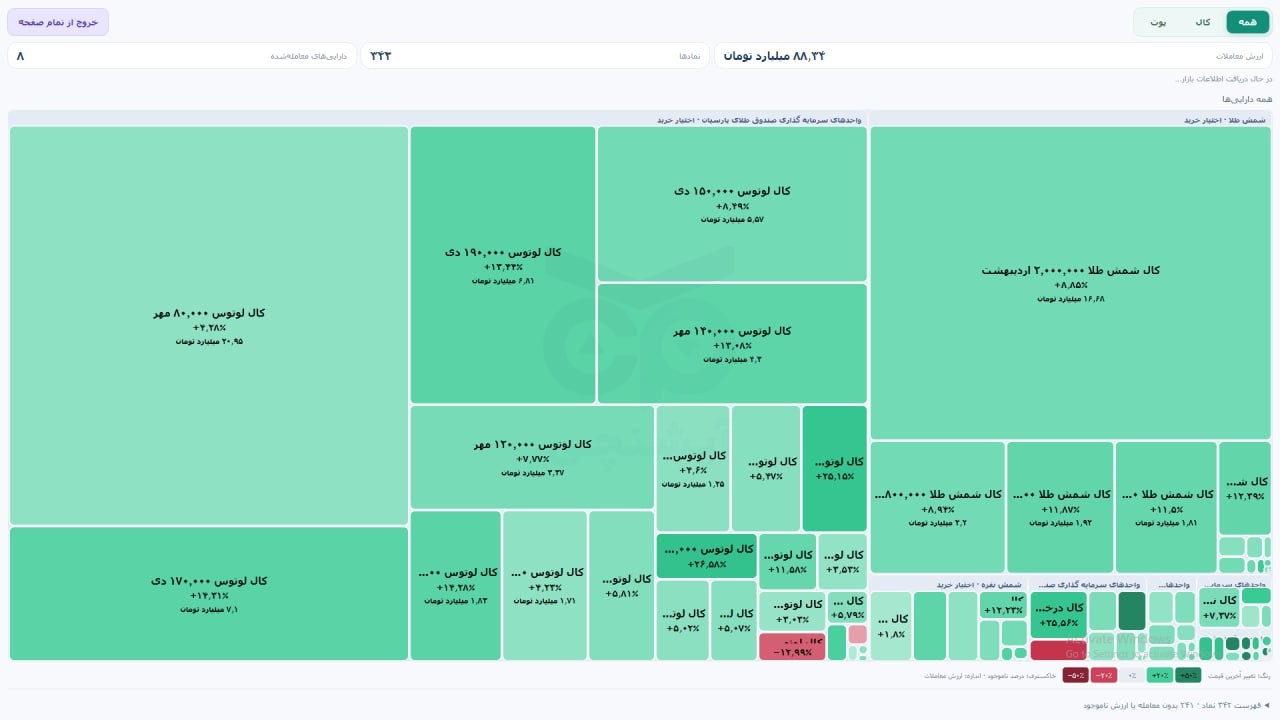Click the lotus call tile showing +5.02%
Screen dimensions: 1280x720
(683, 620)
